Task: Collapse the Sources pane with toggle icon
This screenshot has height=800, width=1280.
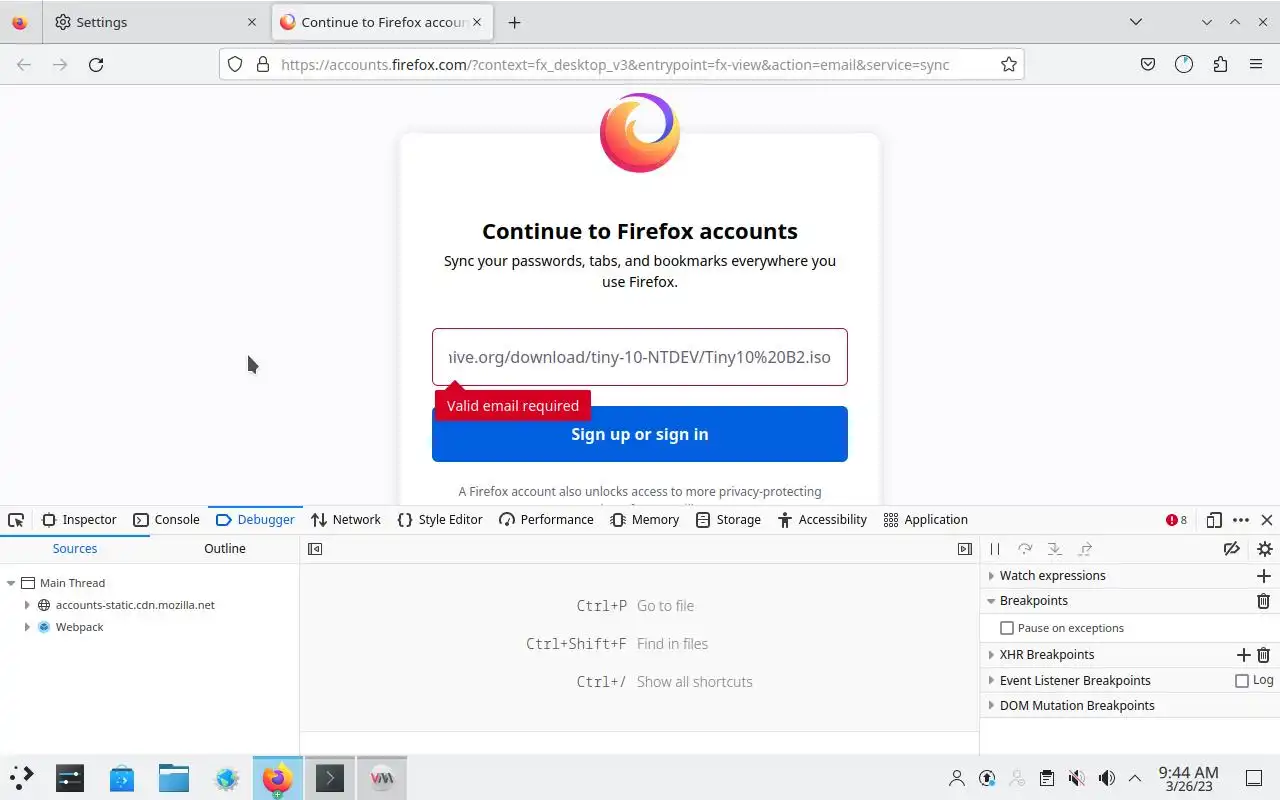Action: 315,549
